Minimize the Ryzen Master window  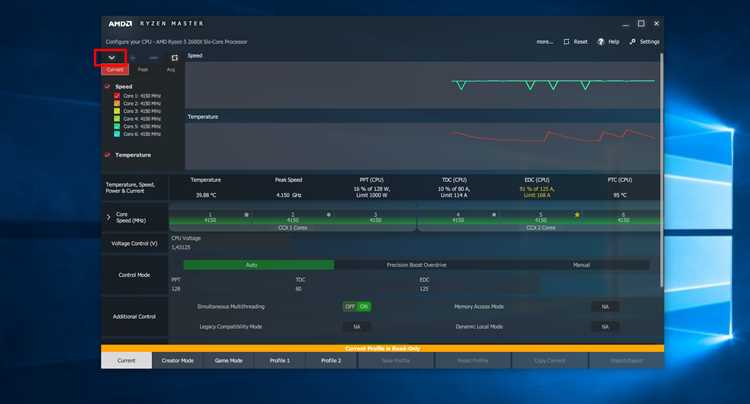coord(625,23)
